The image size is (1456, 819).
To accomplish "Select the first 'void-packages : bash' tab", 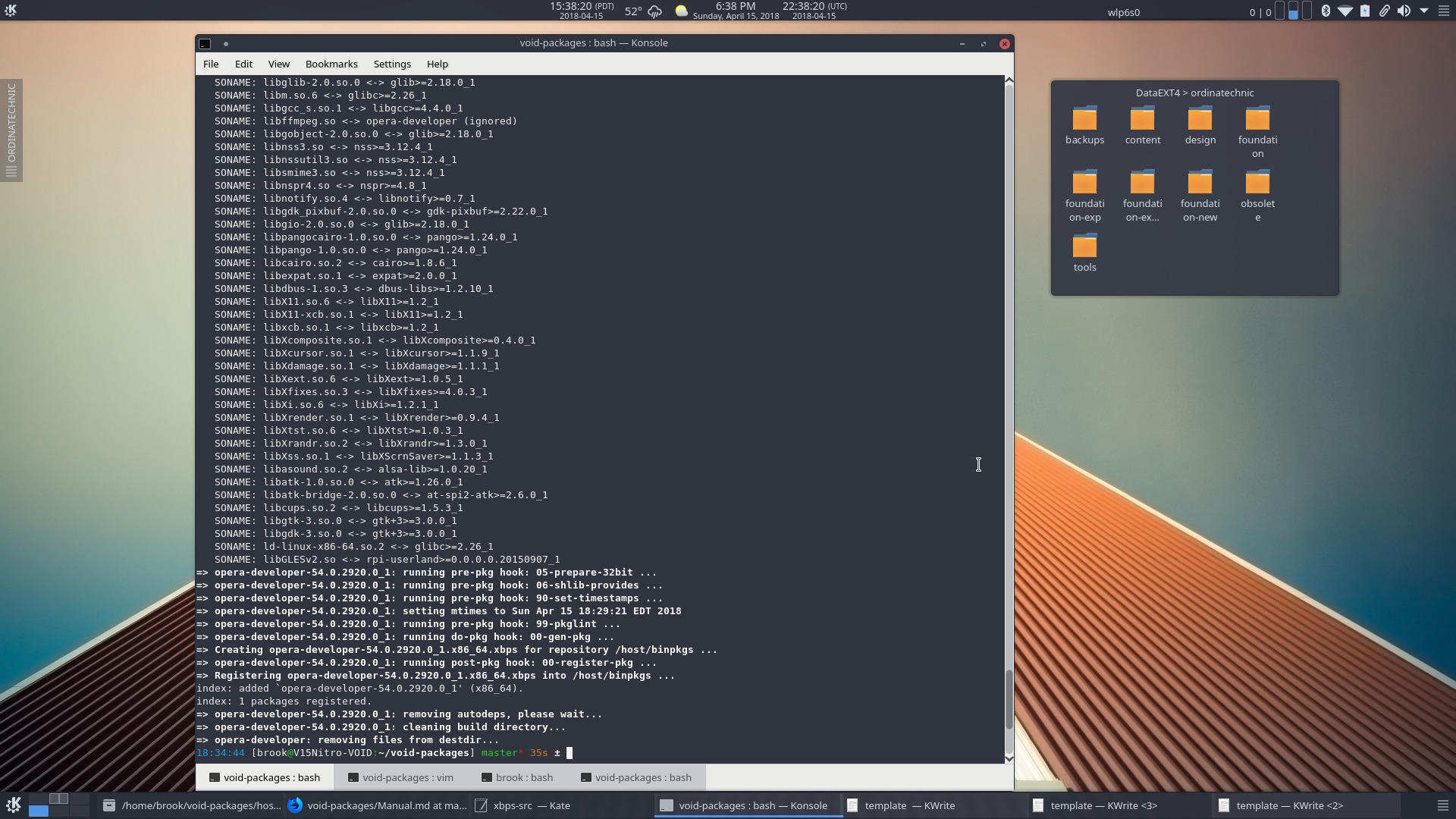I will (265, 777).
